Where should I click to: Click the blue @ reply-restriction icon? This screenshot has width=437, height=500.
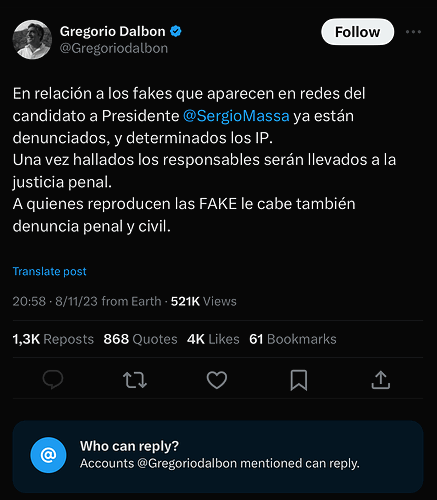click(48, 455)
